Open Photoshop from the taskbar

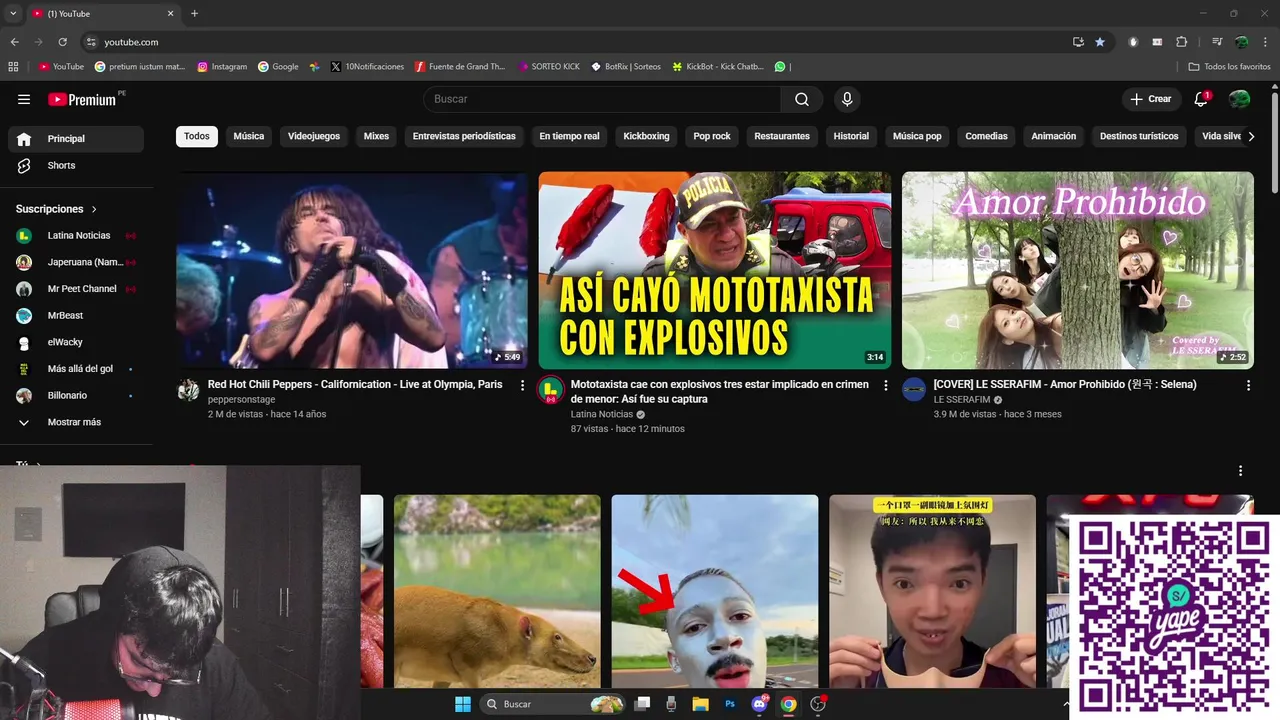(730, 704)
